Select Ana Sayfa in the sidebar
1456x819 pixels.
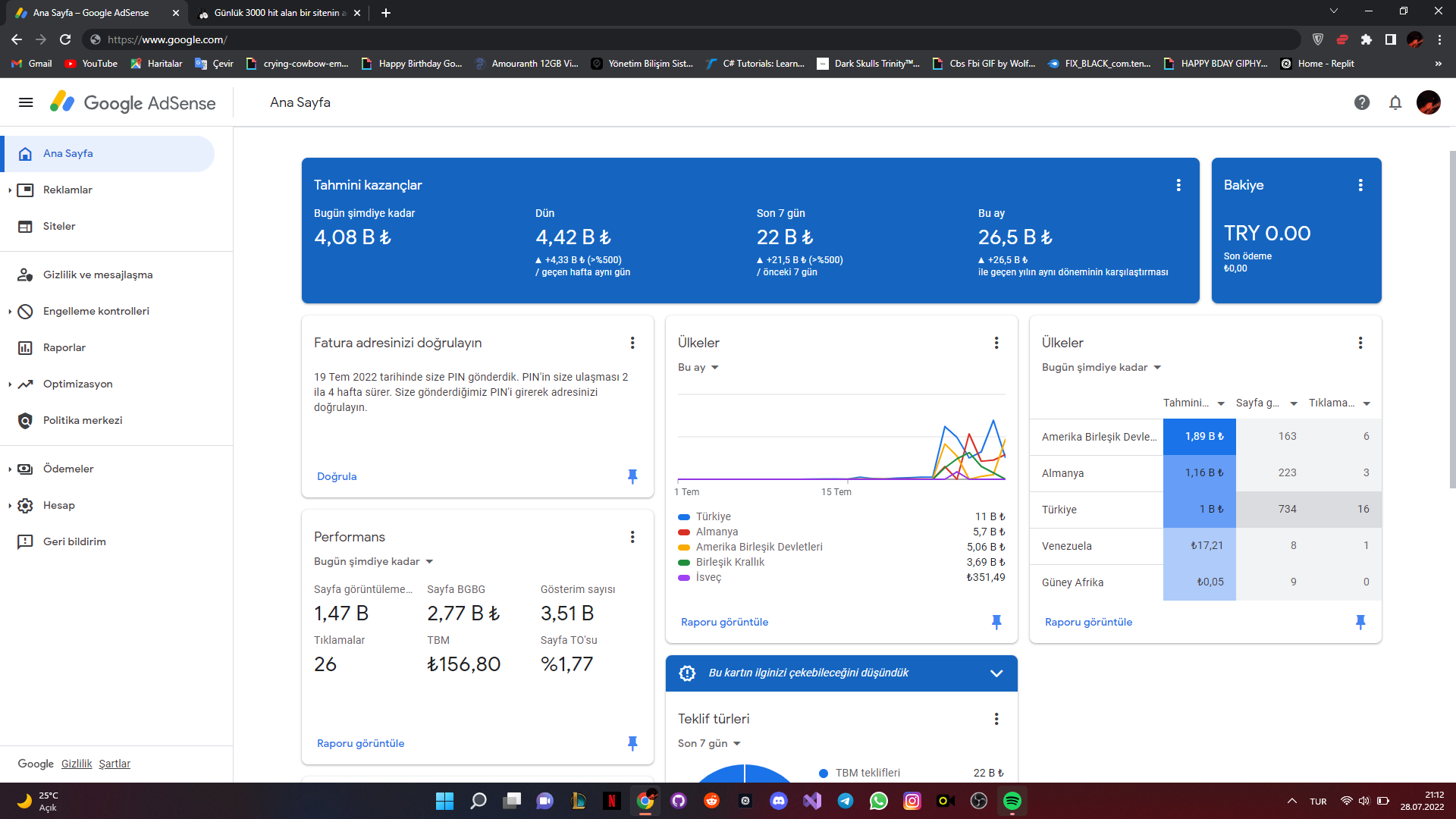coord(108,154)
